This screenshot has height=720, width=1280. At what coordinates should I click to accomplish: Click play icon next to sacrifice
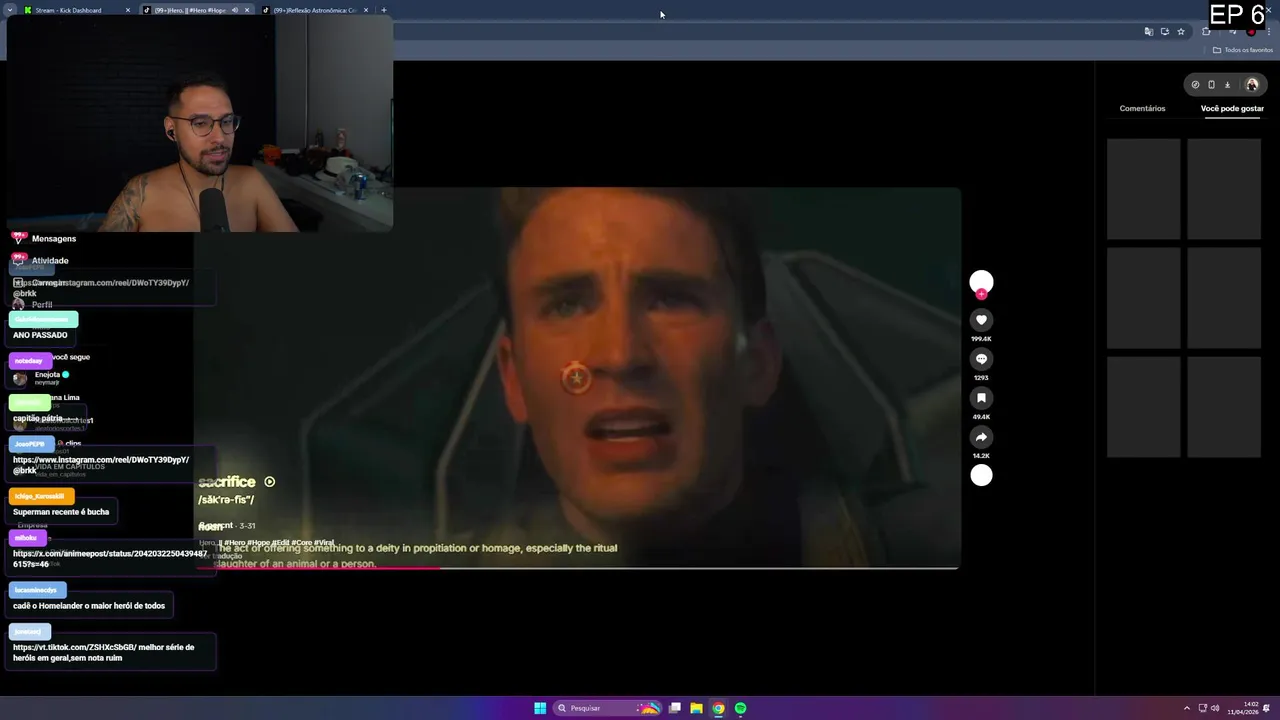click(x=269, y=482)
